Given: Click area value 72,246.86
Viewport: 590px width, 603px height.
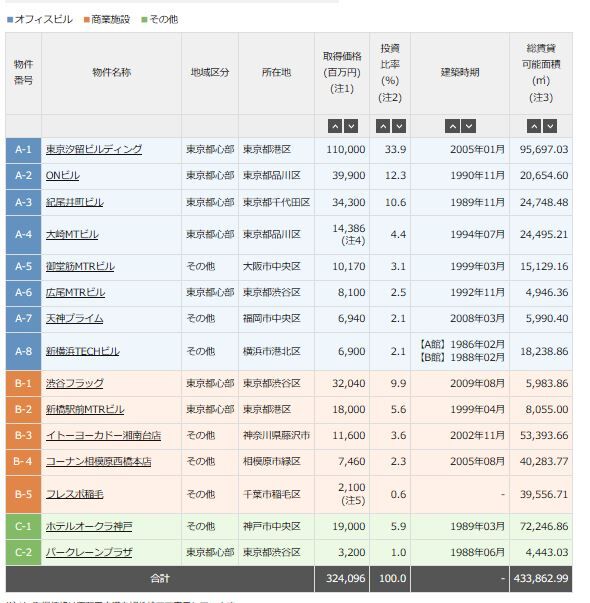Looking at the screenshot, I should click(544, 526).
